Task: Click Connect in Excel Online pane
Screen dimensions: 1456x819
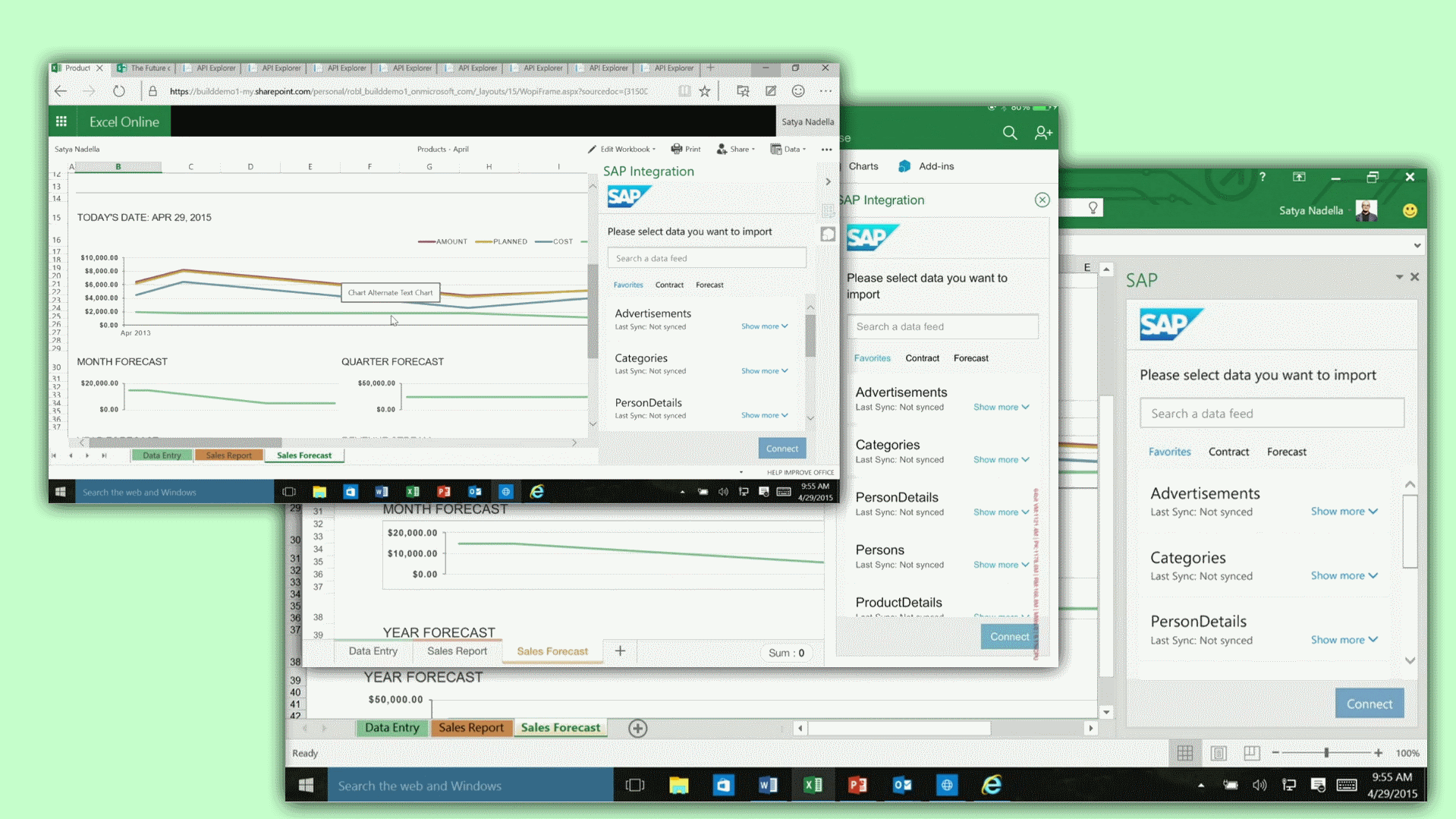Action: coord(781,449)
